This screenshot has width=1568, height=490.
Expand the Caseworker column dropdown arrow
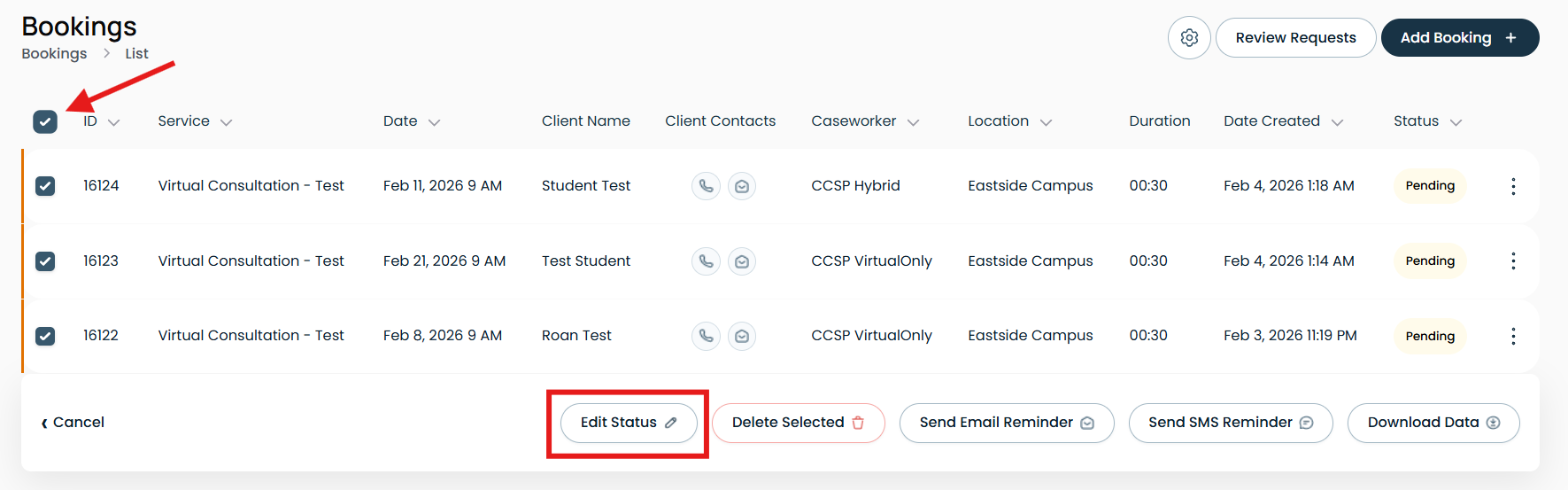[913, 122]
